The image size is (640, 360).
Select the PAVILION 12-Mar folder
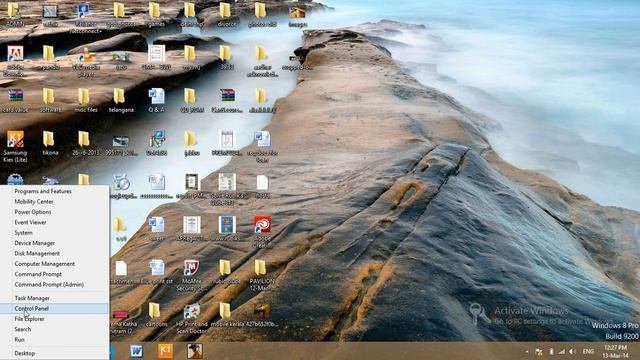(x=262, y=275)
